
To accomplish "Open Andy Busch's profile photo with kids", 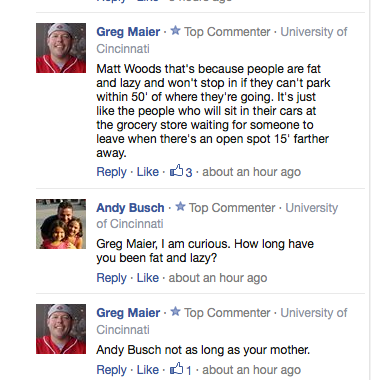I will pos(61,224).
